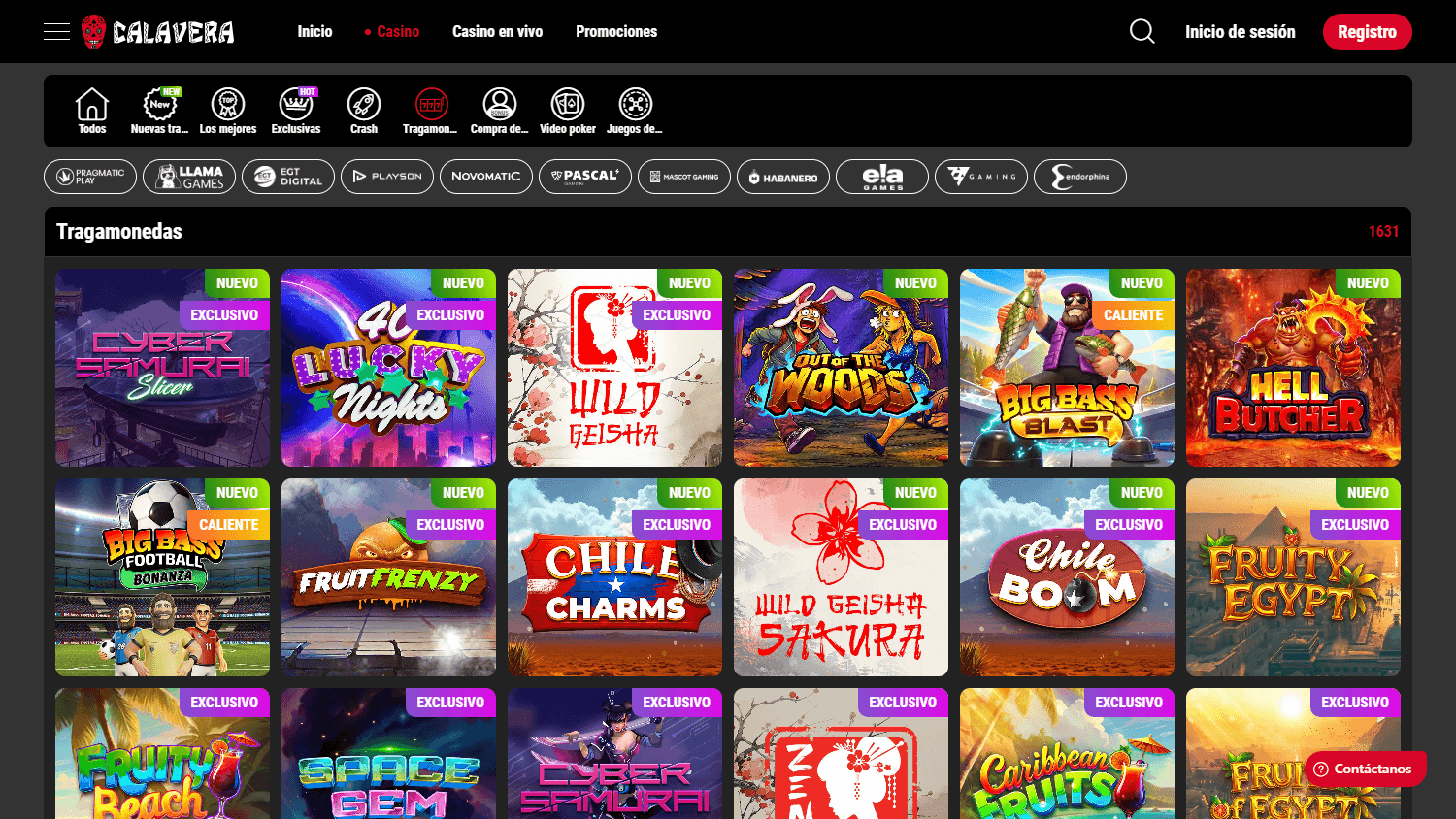The width and height of the screenshot is (1456, 819).
Task: Filter by Pragmatic Play provider
Action: point(90,177)
